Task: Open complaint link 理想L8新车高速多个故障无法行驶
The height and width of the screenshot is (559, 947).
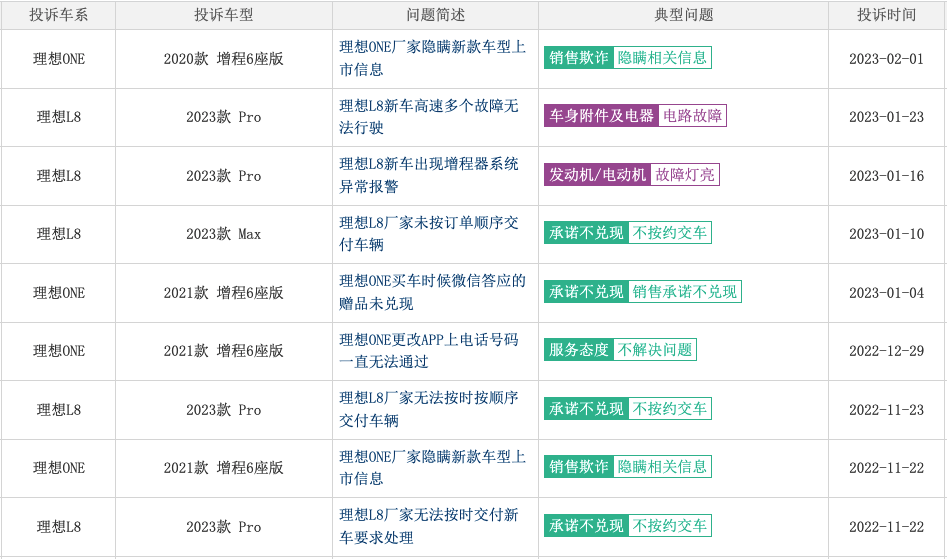Action: pyautogui.click(x=429, y=117)
